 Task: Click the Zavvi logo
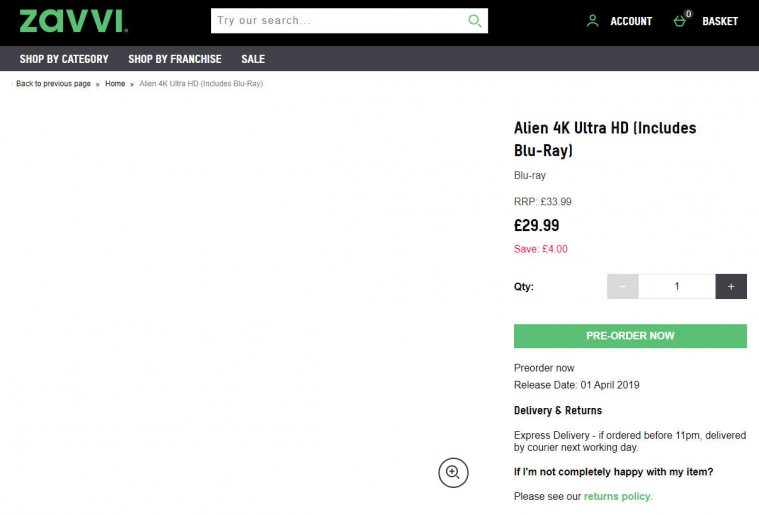73,21
